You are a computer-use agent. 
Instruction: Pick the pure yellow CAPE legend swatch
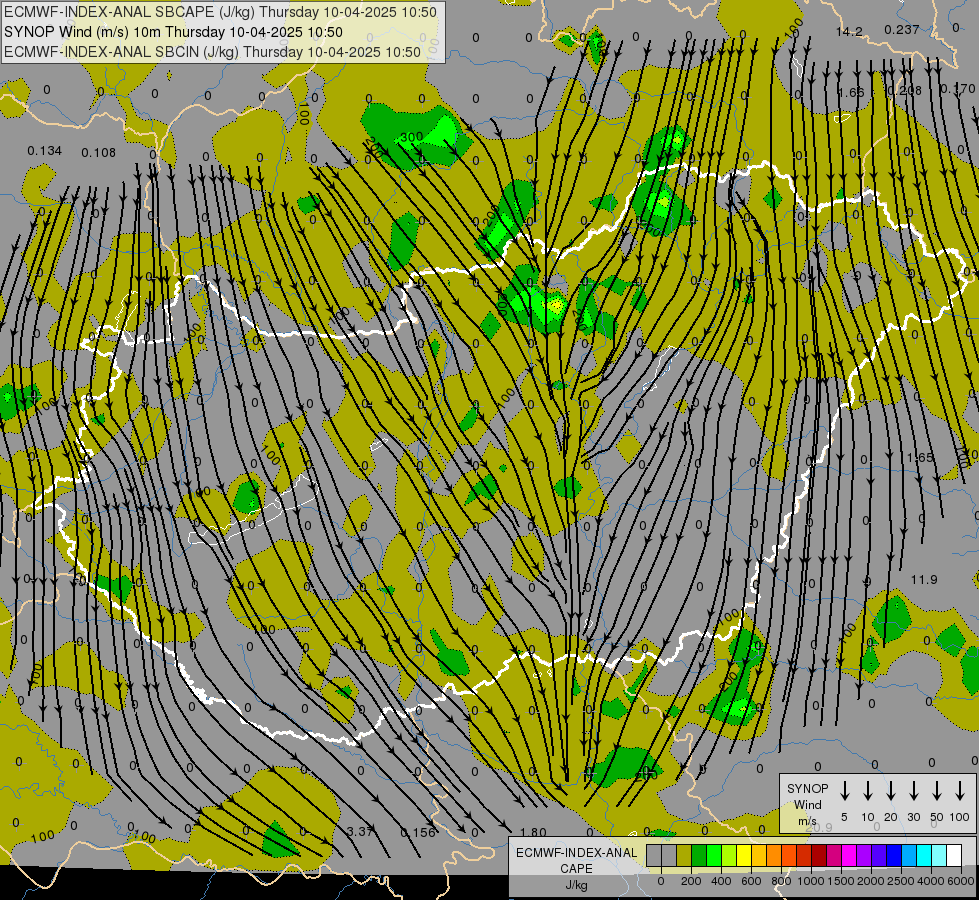(744, 855)
